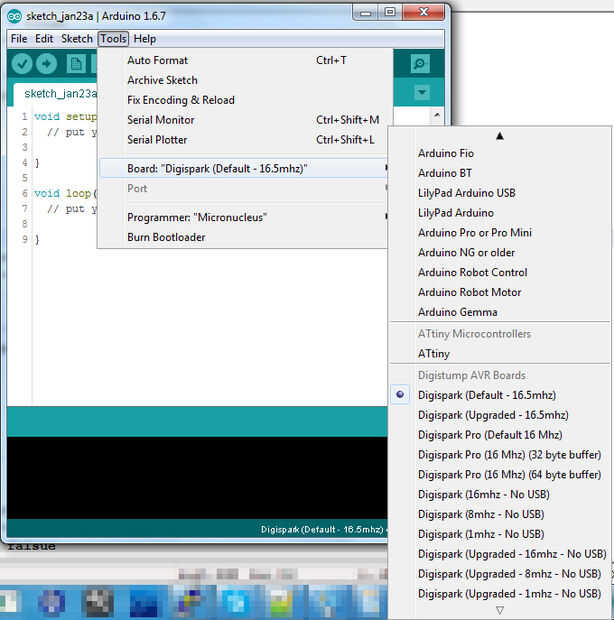The height and width of the screenshot is (620, 614).
Task: Open Serial Plotter from Tools menu
Action: point(244,140)
